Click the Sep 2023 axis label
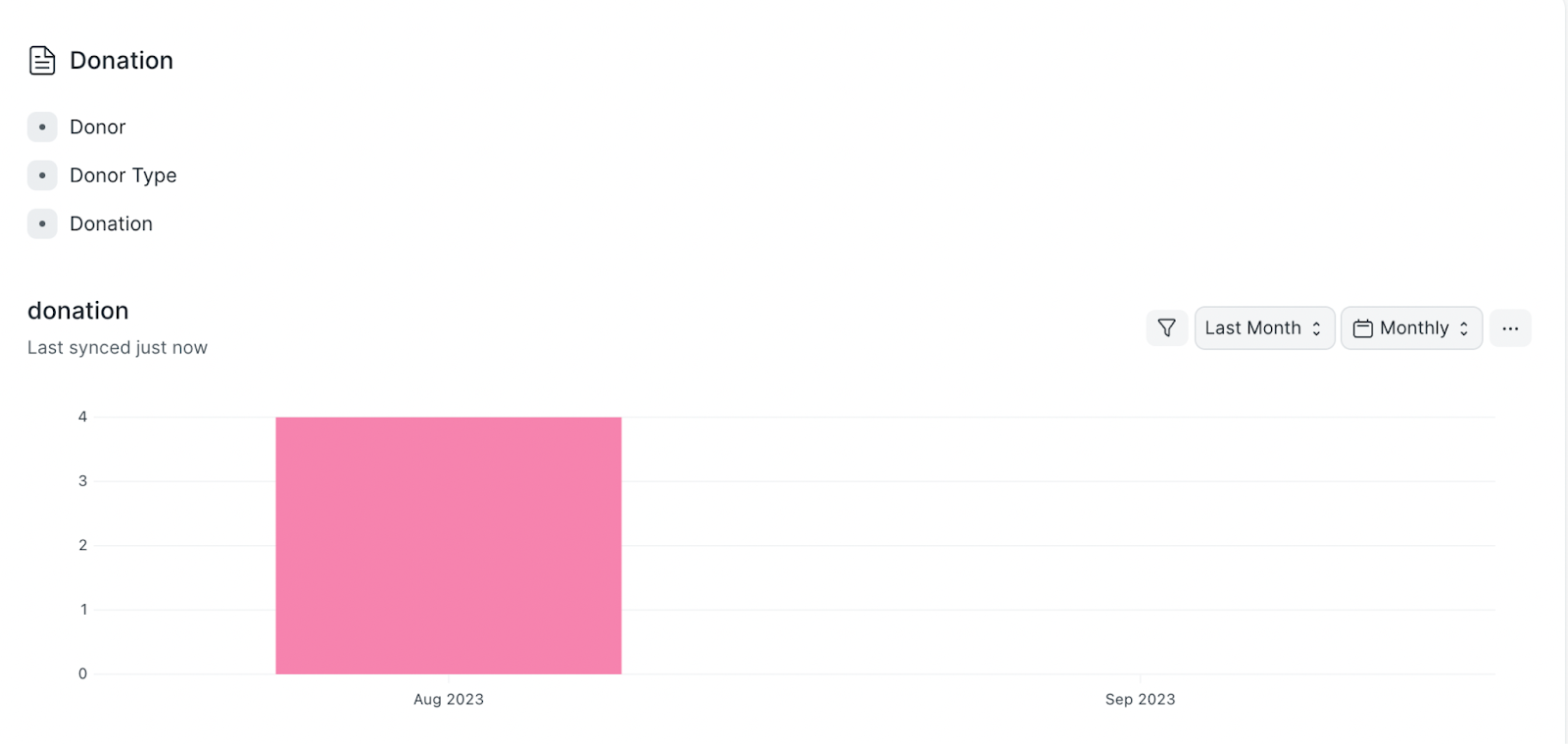The height and width of the screenshot is (744, 1568). coord(1140,699)
